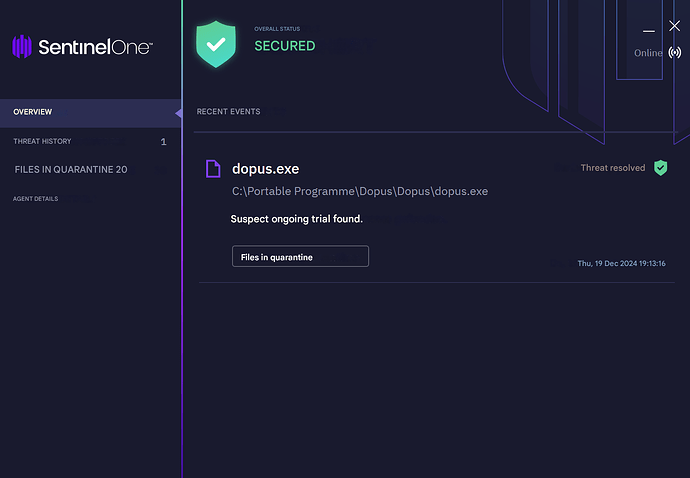This screenshot has height=478, width=690.
Task: Click the Threat History count badge 1
Action: coord(163,142)
